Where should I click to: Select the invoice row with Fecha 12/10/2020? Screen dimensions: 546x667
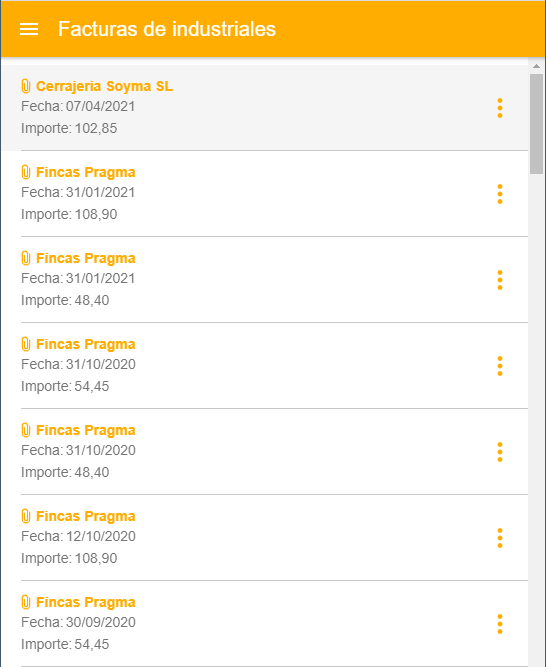264,538
